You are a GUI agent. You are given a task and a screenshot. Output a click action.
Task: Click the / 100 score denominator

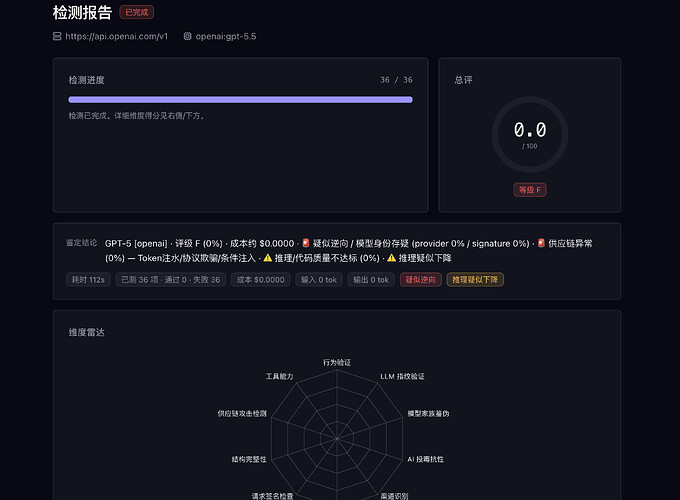coord(530,146)
